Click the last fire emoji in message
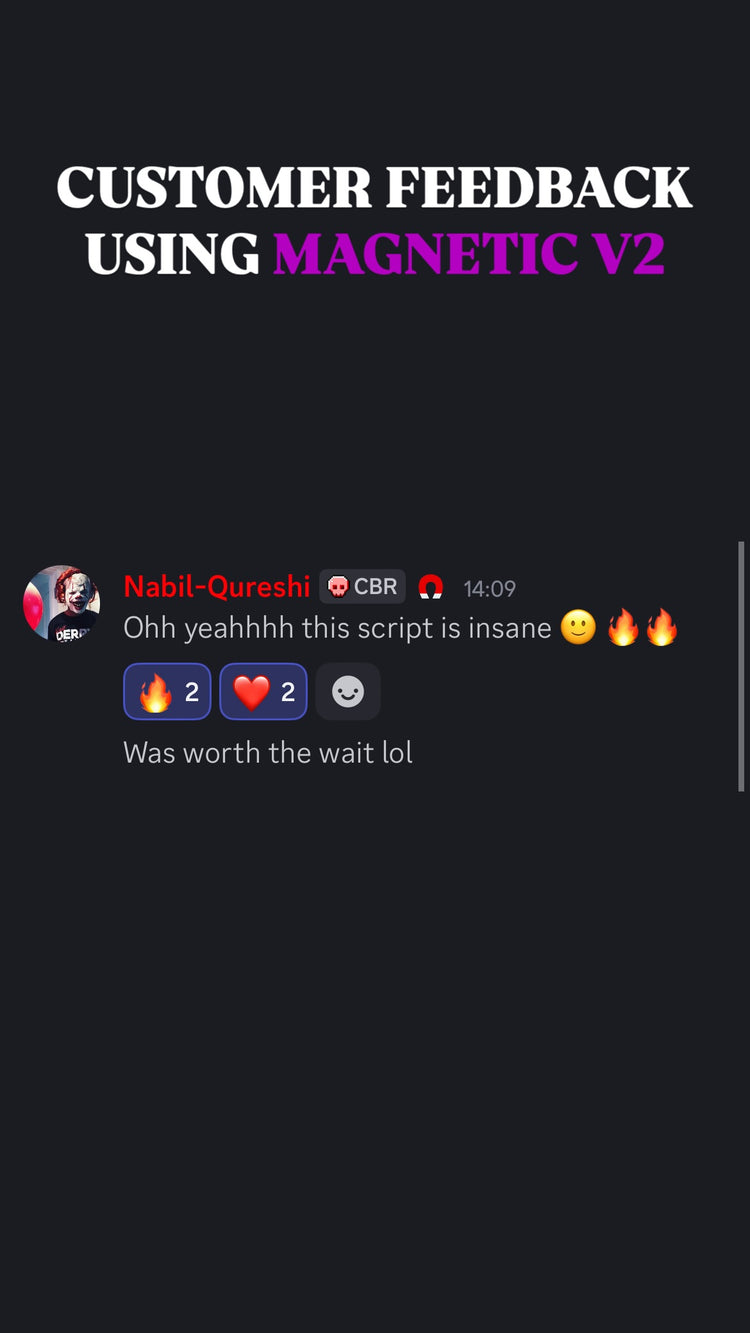The width and height of the screenshot is (750, 1333). (x=661, y=628)
